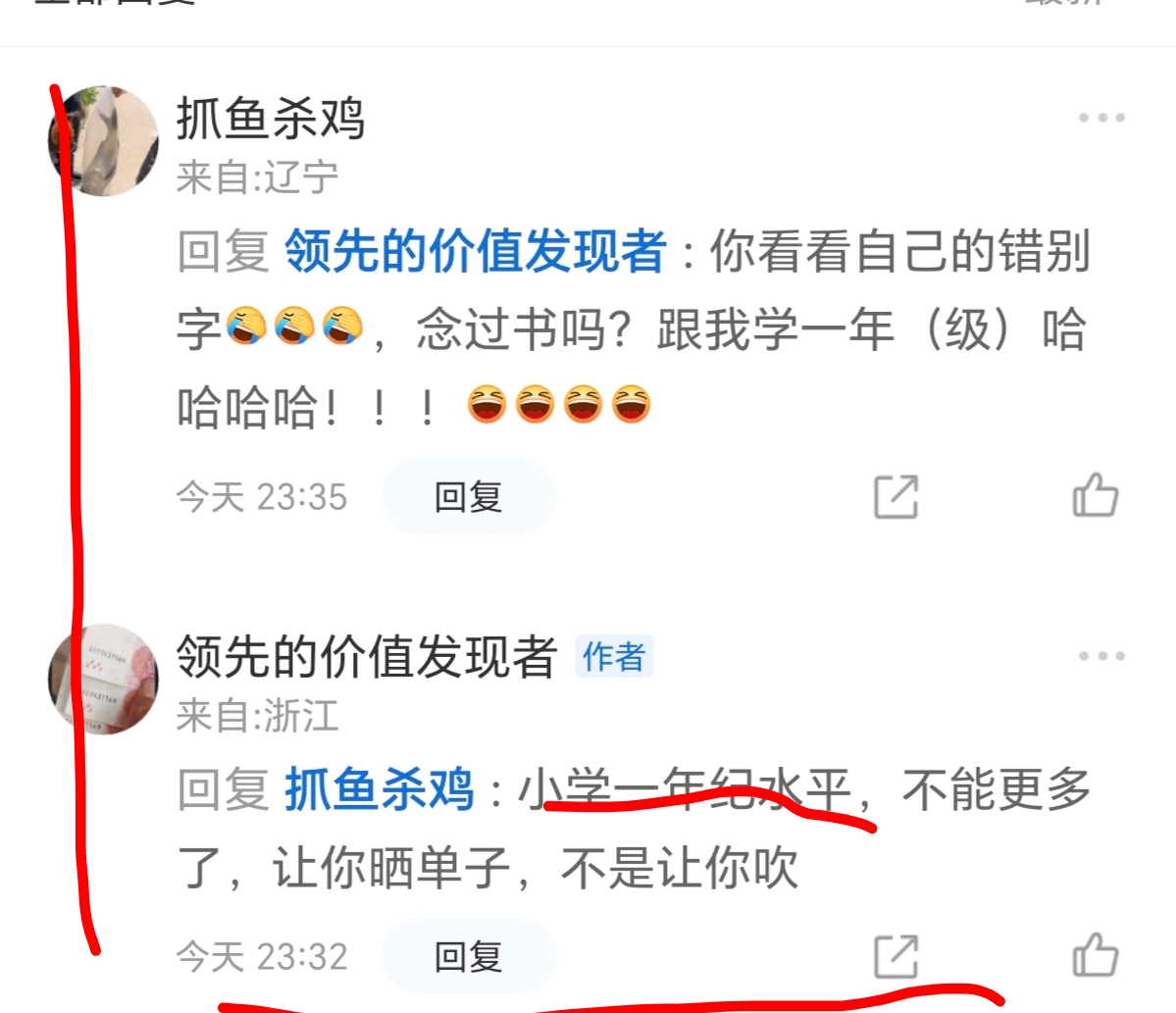Image resolution: width=1176 pixels, height=1013 pixels.
Task: Open more options for 抓鱼杀鸡's comment
Action: [1101, 118]
